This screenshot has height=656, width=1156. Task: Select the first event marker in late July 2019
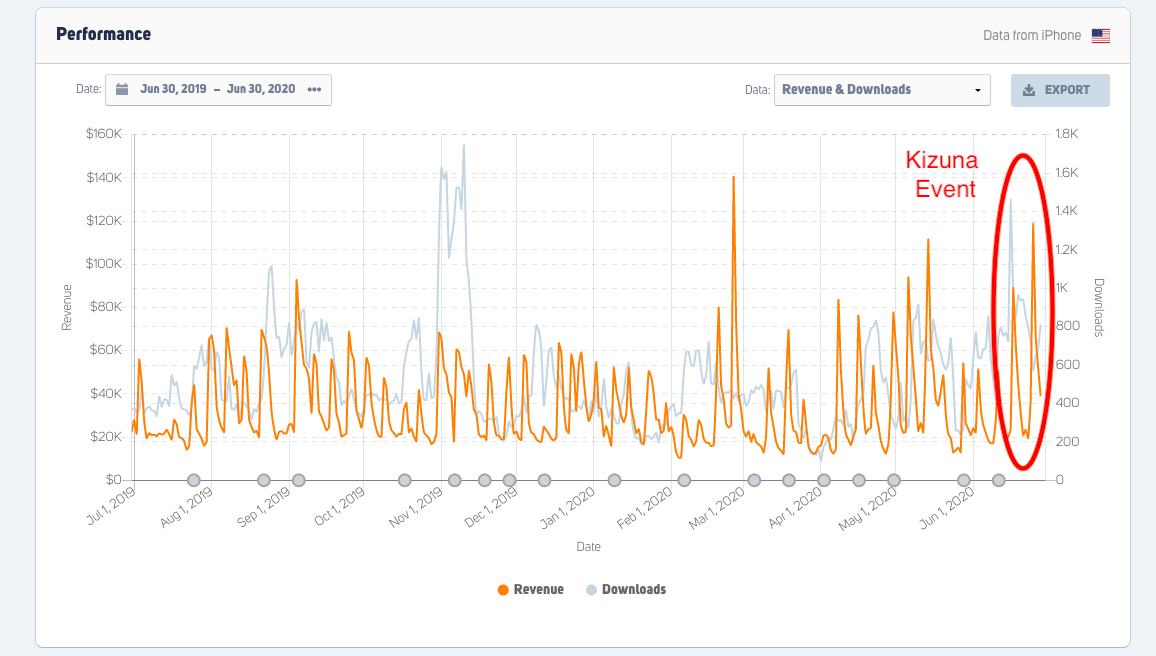(x=194, y=480)
